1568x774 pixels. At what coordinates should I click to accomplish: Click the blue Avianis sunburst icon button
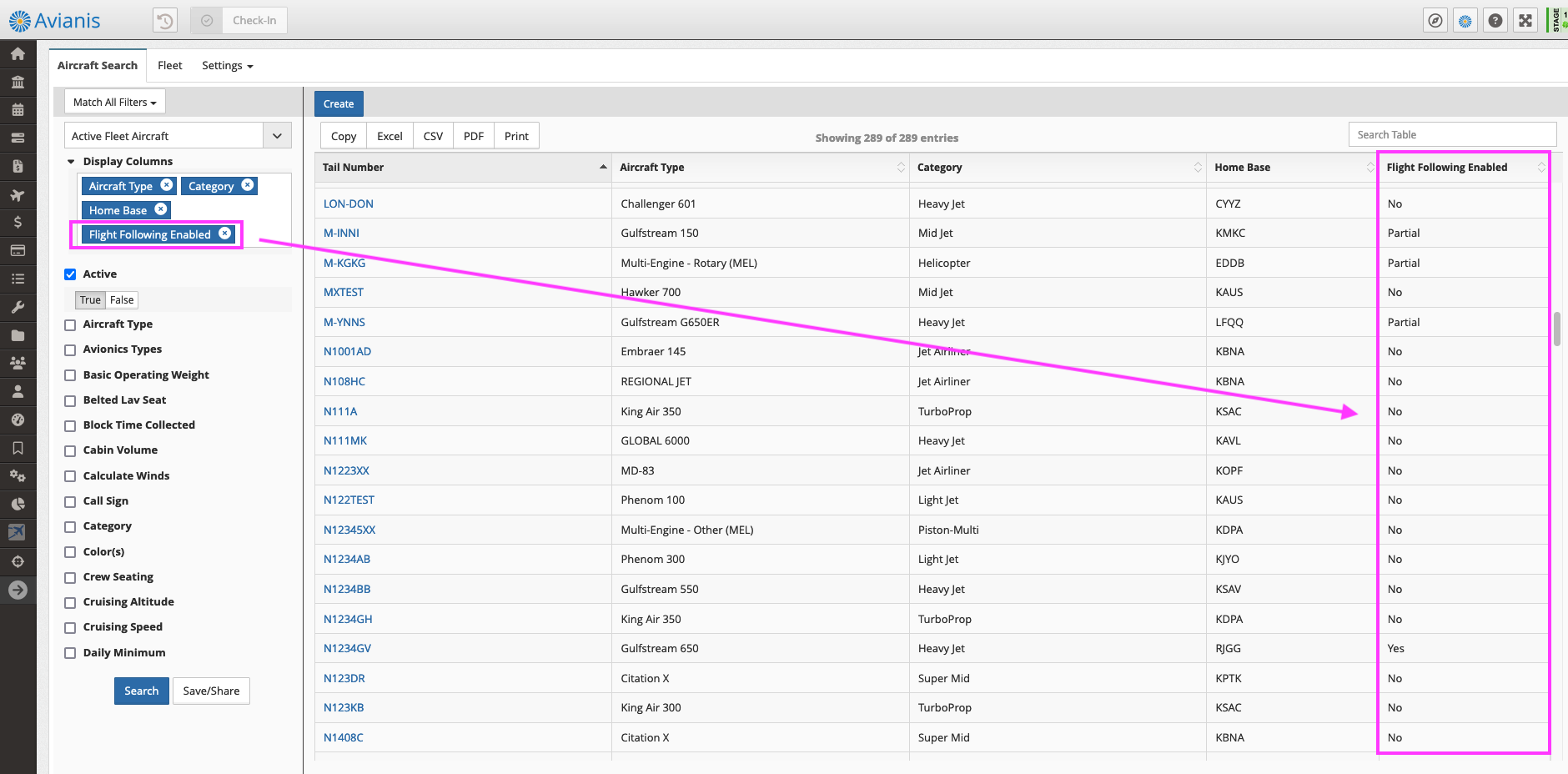[x=1465, y=21]
